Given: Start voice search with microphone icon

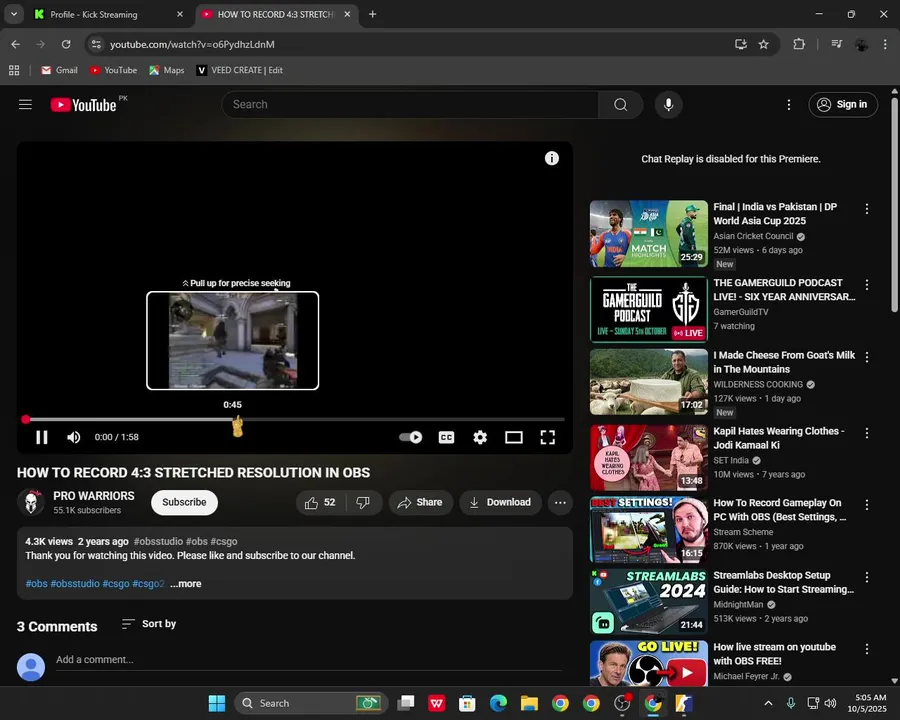Looking at the screenshot, I should 668,104.
